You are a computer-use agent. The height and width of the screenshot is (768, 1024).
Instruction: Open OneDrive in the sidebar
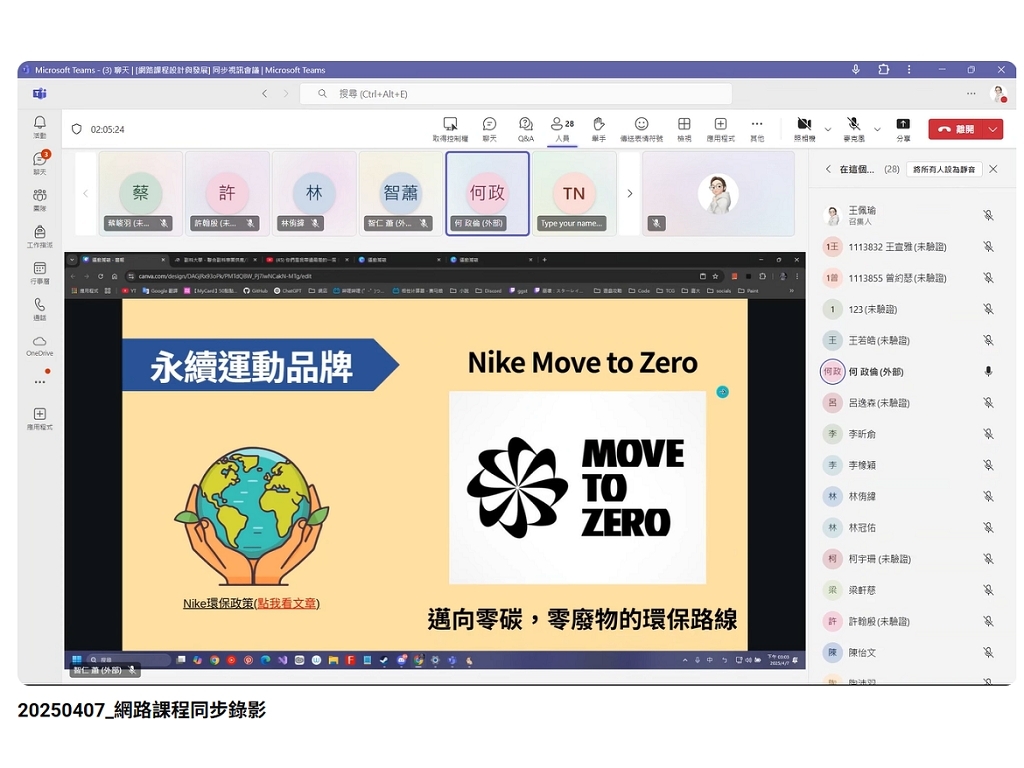40,345
